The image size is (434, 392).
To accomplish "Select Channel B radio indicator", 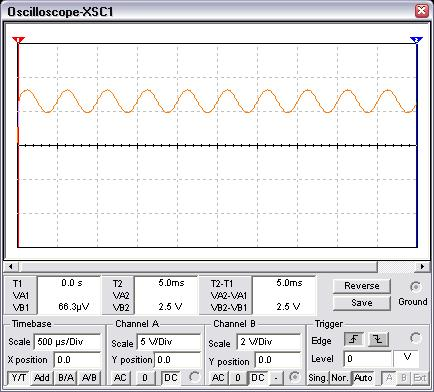I will (x=294, y=377).
